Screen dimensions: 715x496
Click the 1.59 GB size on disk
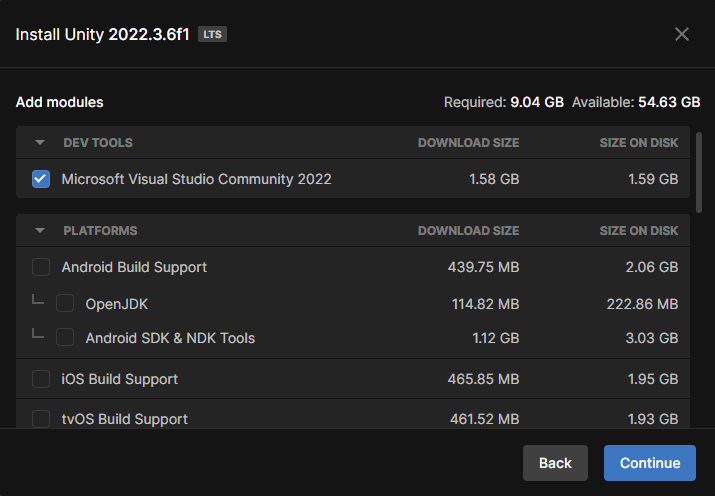pos(653,179)
